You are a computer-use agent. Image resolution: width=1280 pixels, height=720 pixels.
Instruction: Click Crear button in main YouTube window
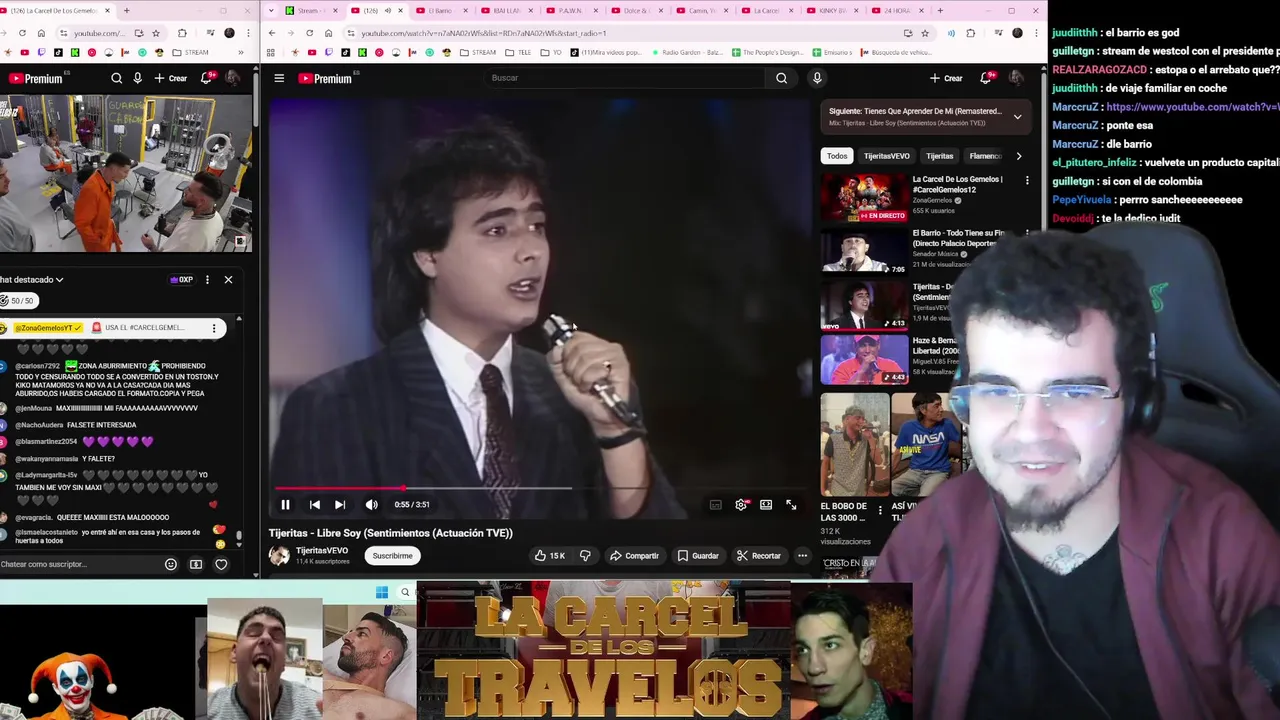click(x=946, y=78)
